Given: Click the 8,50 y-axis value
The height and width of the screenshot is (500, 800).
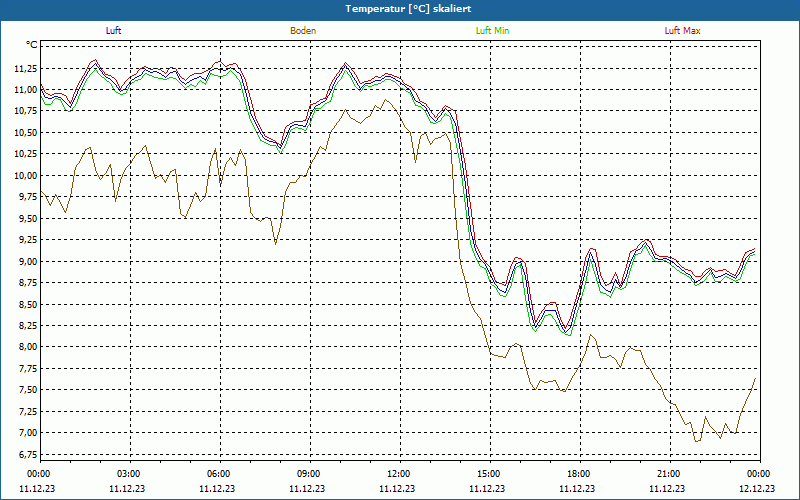Looking at the screenshot, I should (27, 304).
